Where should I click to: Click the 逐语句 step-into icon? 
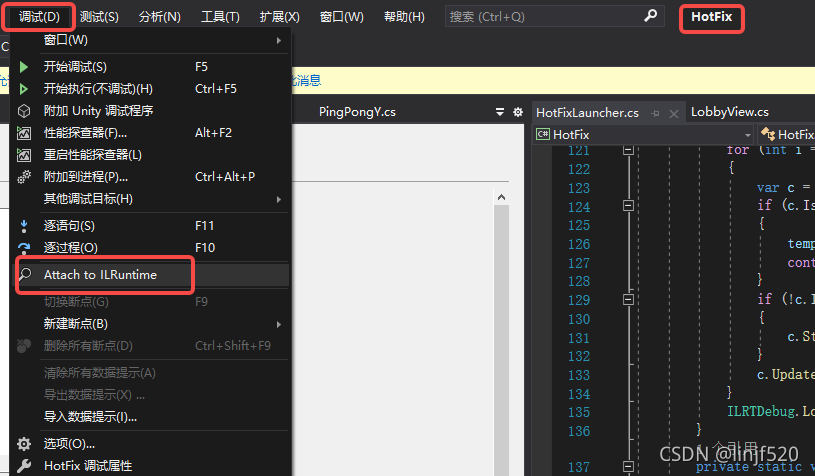point(24,226)
